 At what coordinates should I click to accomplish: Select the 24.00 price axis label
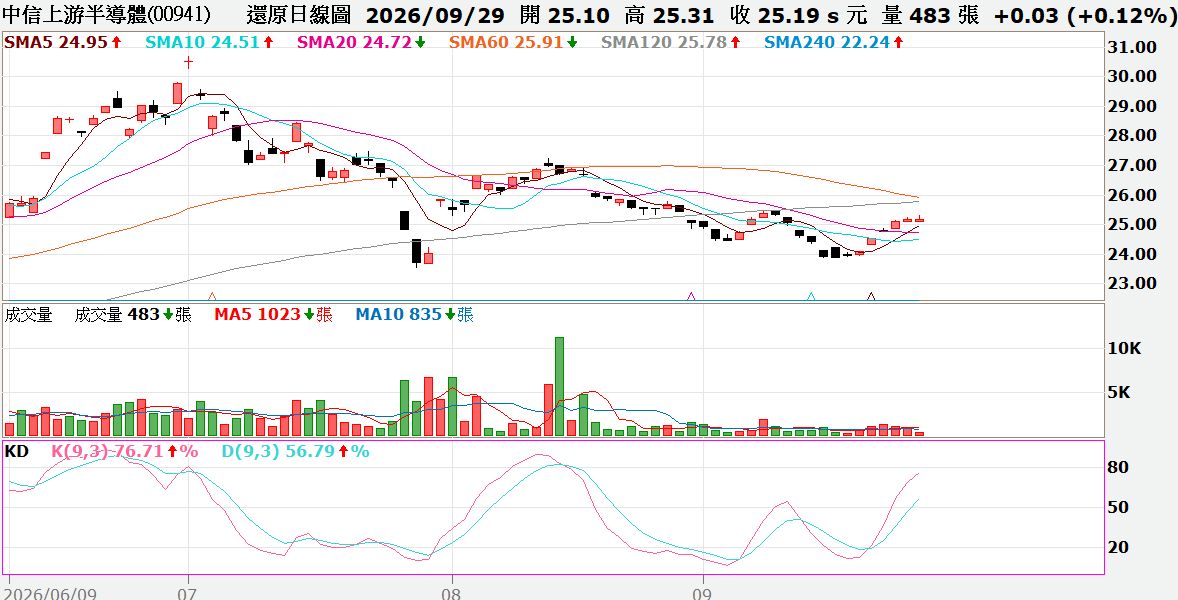[1133, 254]
